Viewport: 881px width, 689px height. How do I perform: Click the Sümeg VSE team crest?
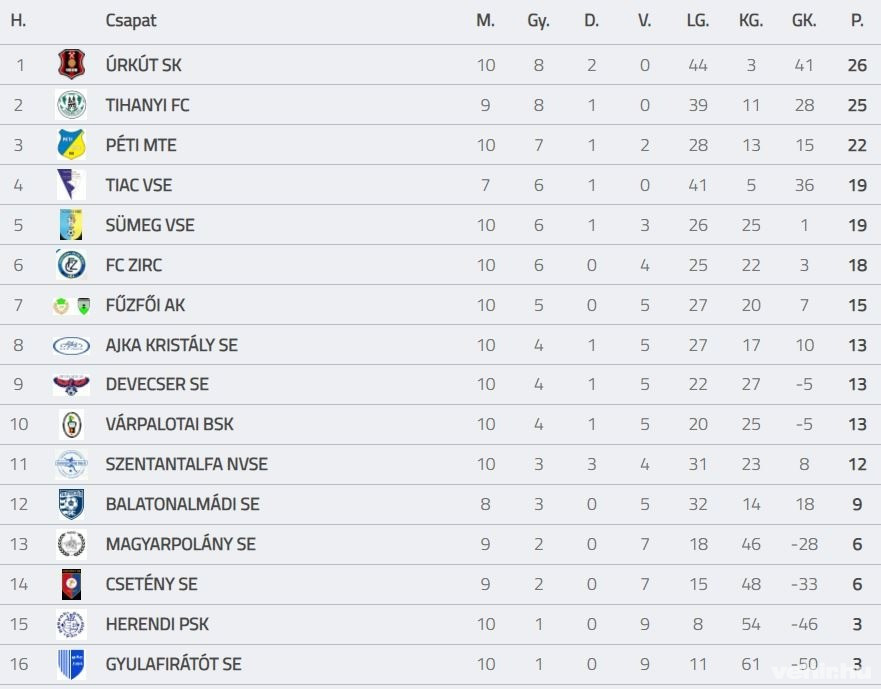(x=71, y=225)
